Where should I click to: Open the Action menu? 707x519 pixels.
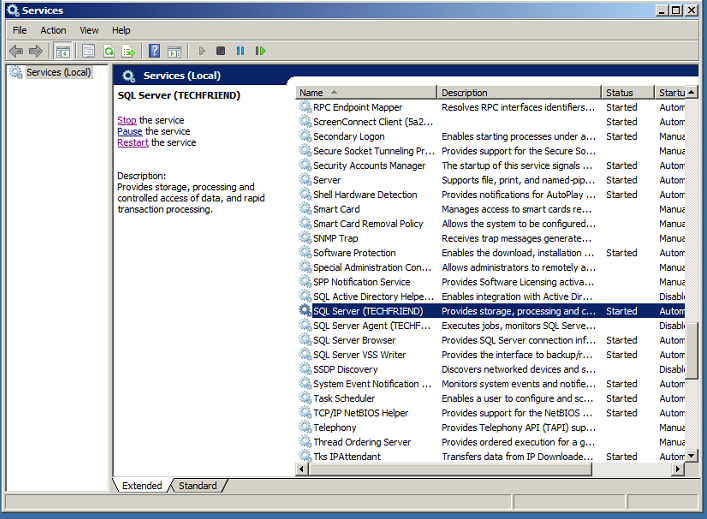click(x=53, y=30)
